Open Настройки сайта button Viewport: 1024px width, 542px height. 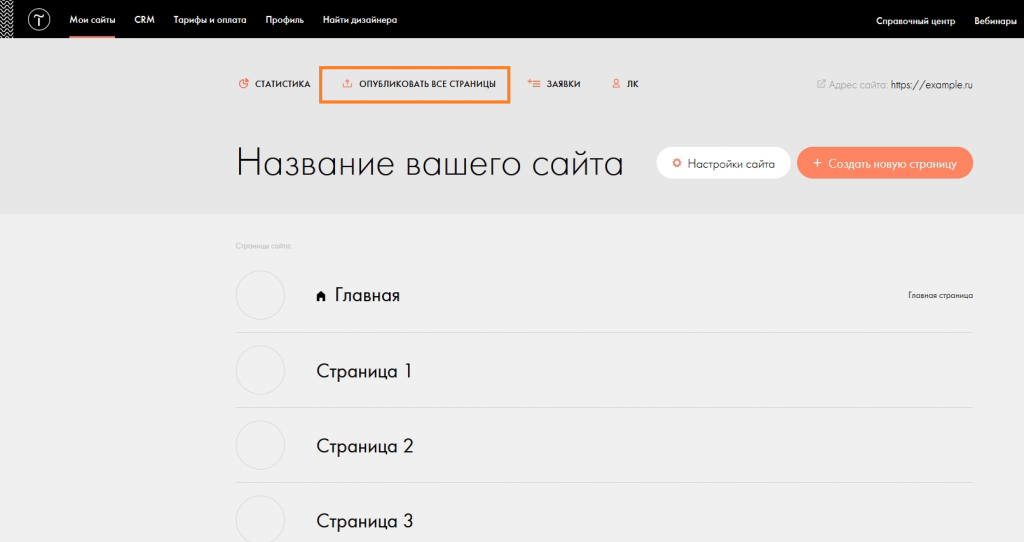pos(724,163)
